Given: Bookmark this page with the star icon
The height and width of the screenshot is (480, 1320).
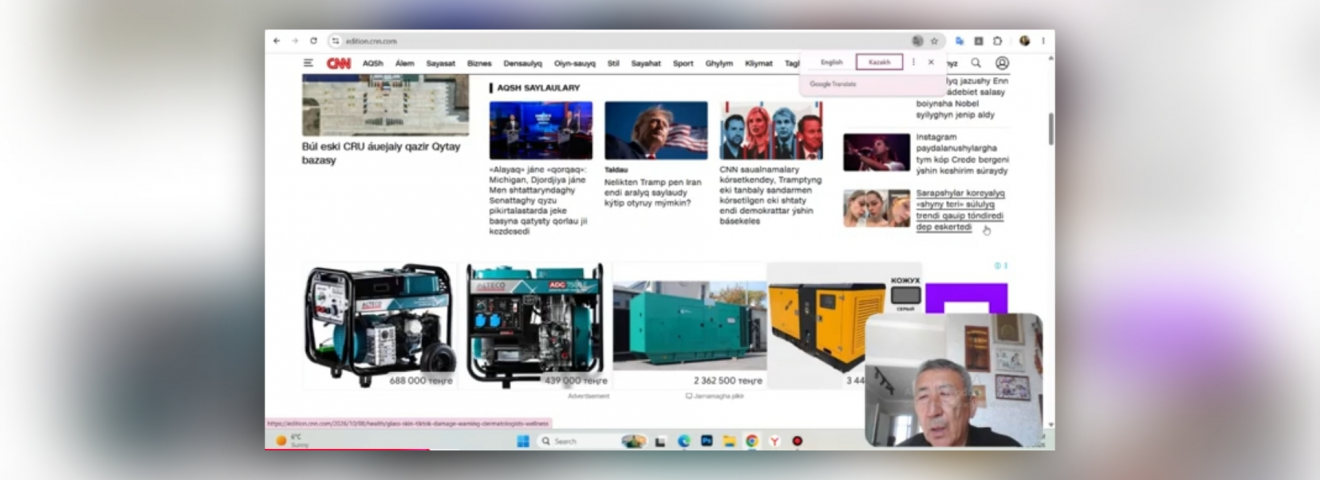Looking at the screenshot, I should tap(934, 41).
